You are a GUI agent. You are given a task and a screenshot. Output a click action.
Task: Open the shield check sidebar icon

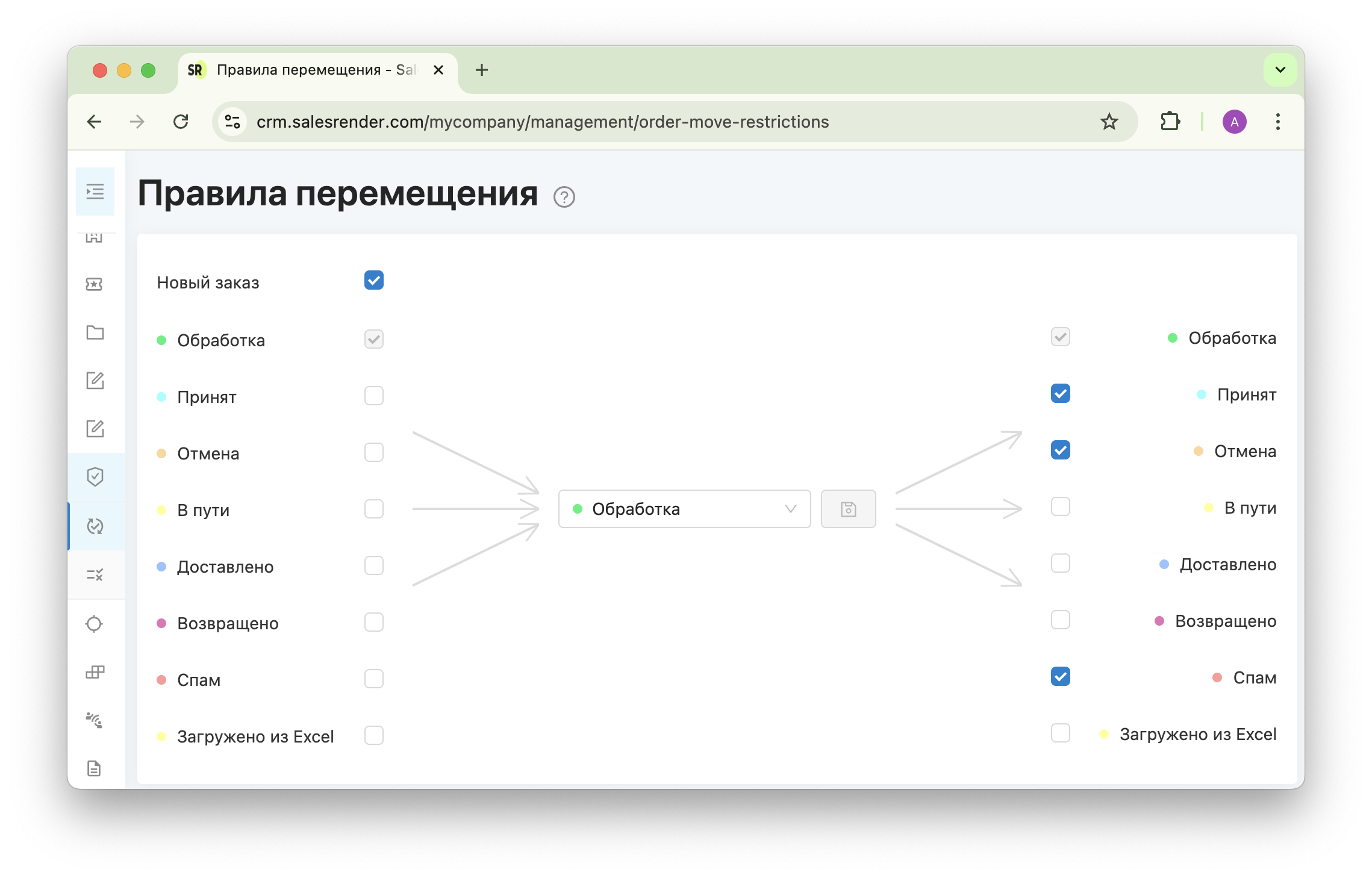click(x=95, y=477)
